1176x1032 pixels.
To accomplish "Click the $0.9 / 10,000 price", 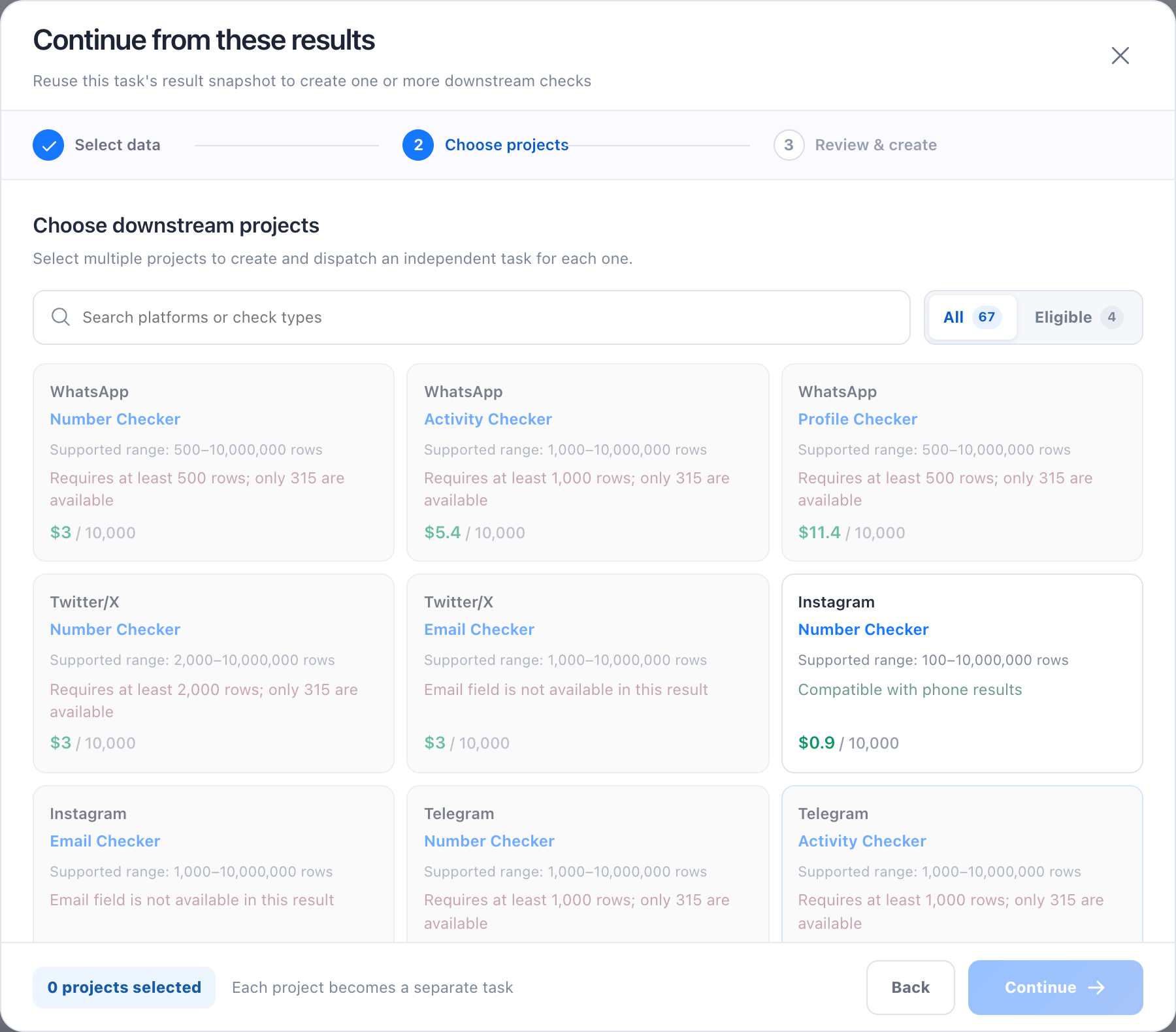I will click(x=848, y=743).
